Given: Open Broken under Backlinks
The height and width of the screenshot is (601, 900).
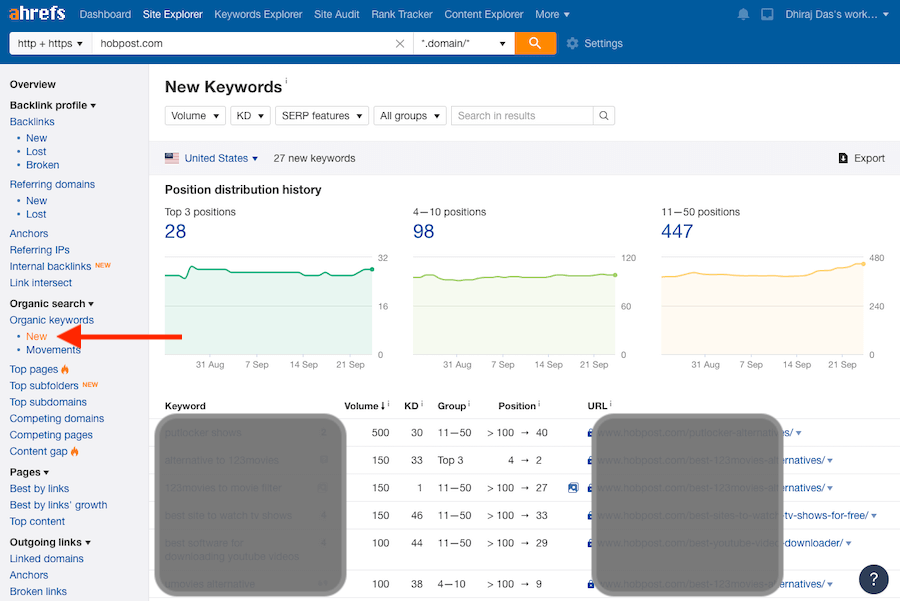Looking at the screenshot, I should pos(42,165).
